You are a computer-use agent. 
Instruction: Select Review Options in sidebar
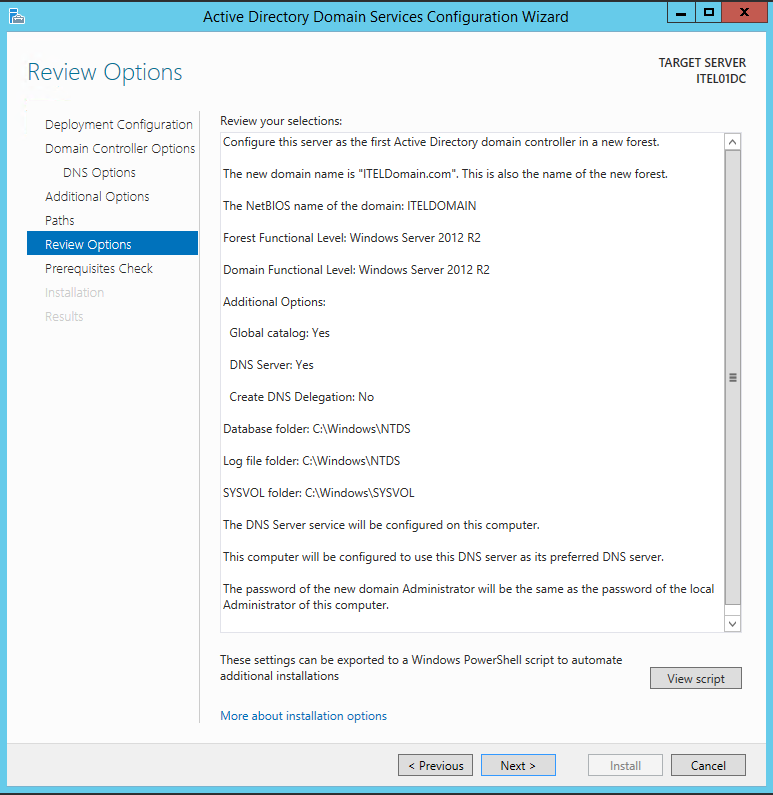(113, 243)
